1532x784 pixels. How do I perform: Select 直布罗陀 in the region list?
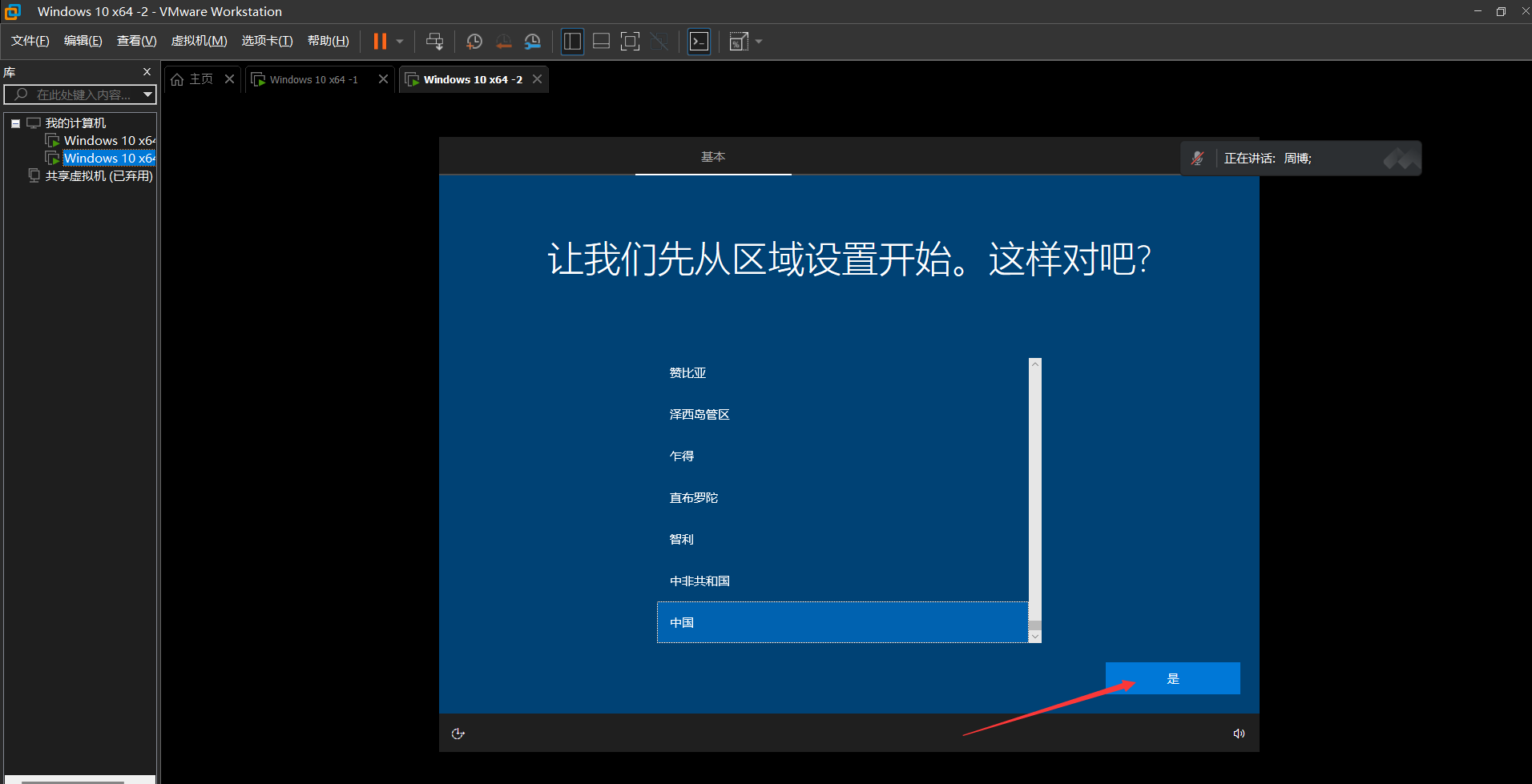pyautogui.click(x=842, y=497)
